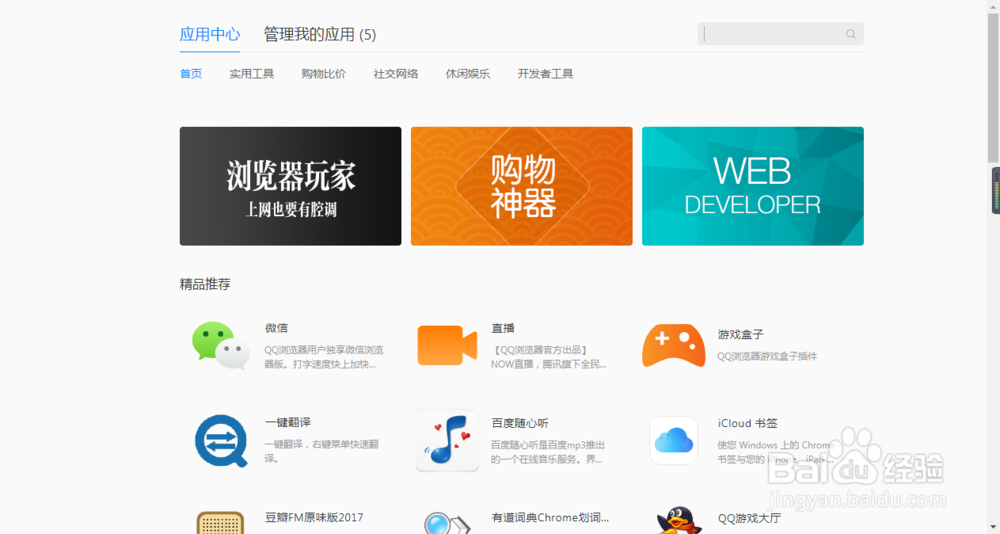Open the WEB DEVELOPER banner
The width and height of the screenshot is (1000, 534).
(753, 186)
